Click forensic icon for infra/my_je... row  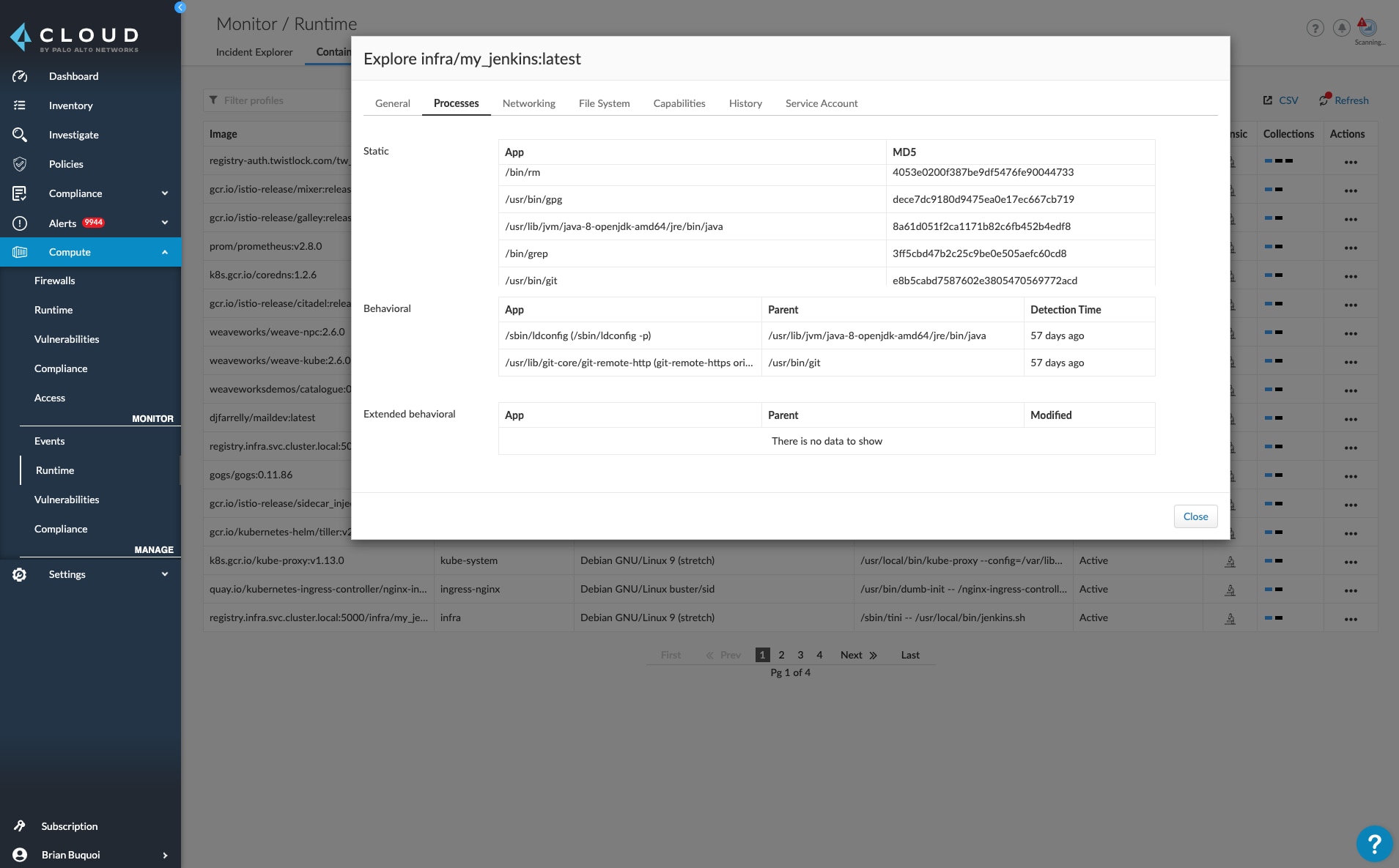pos(1230,618)
